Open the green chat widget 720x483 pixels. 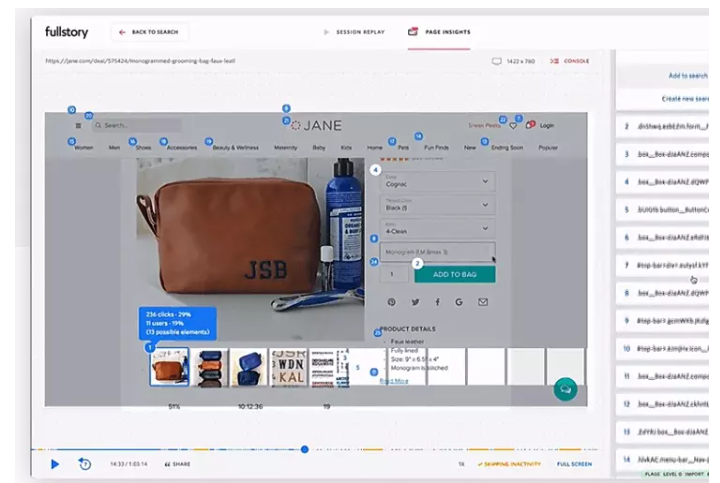pos(565,389)
